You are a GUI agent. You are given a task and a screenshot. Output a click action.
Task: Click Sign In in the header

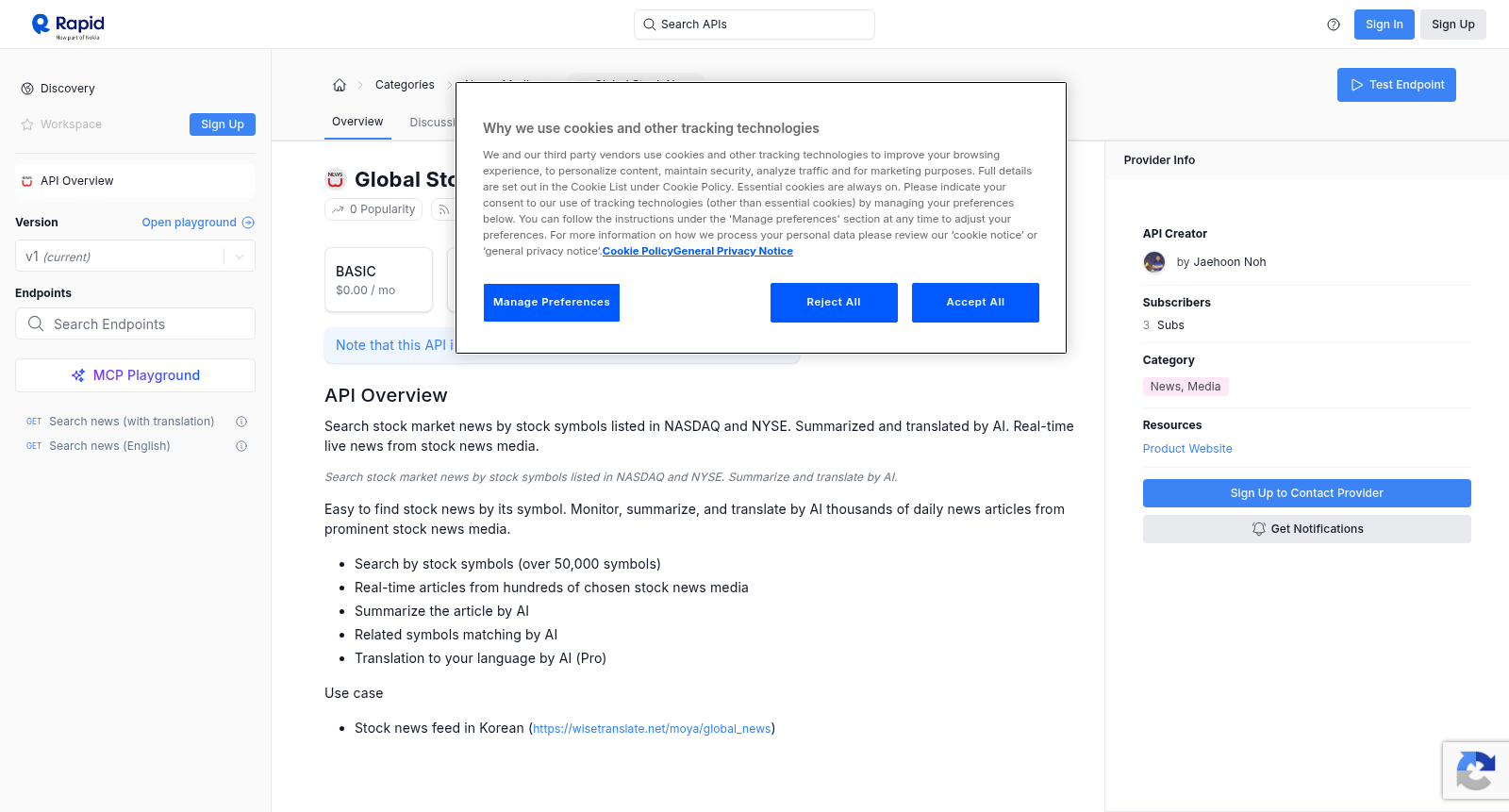tap(1384, 25)
